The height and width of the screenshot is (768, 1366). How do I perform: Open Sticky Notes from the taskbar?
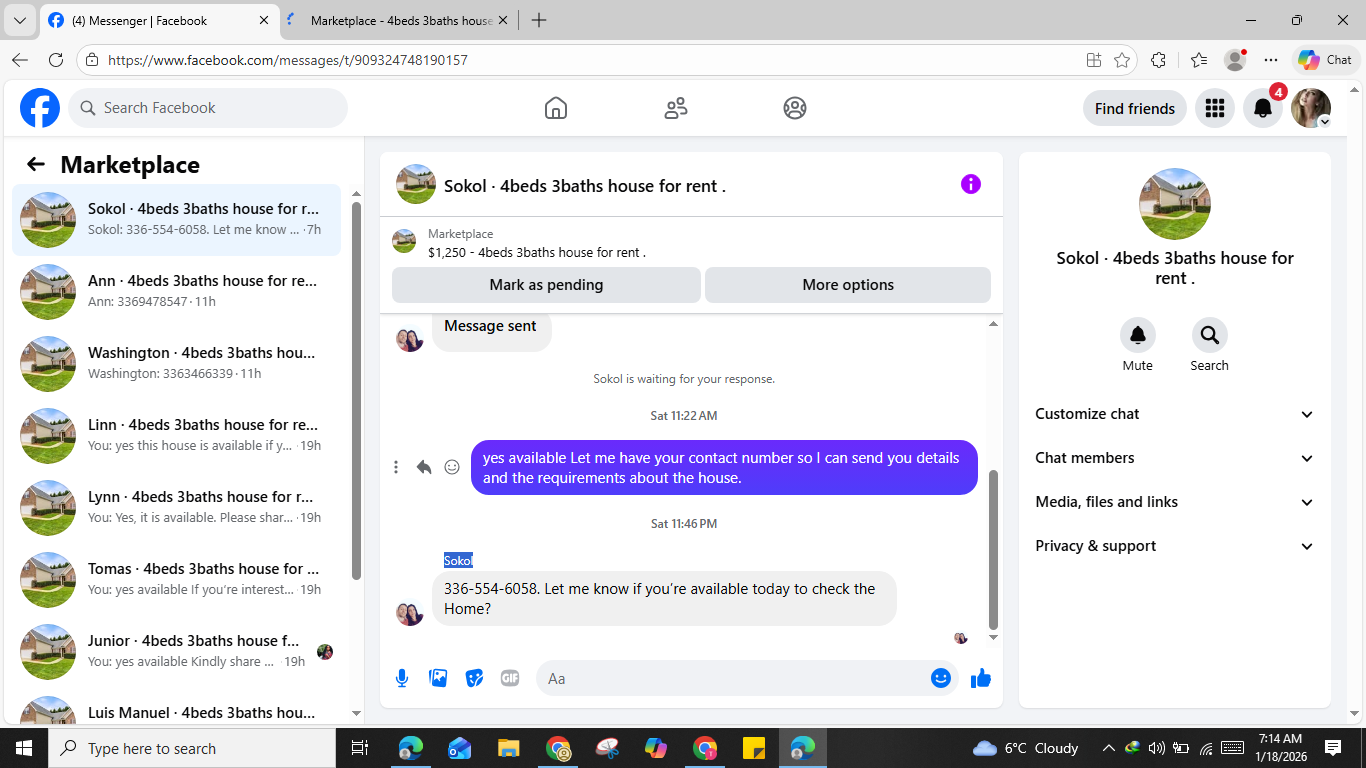754,748
